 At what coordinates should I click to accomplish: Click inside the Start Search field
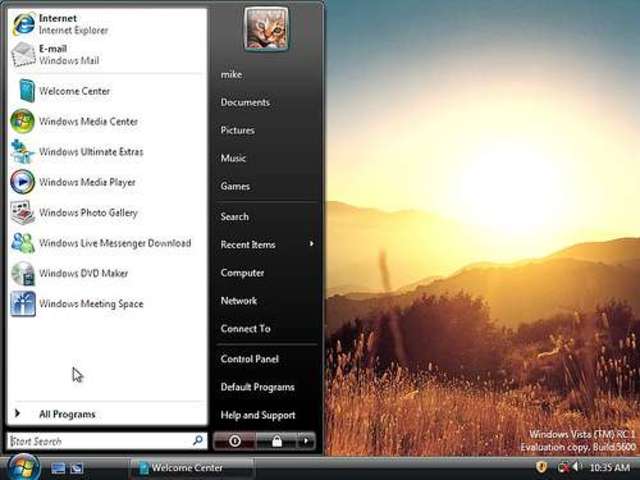tap(107, 441)
